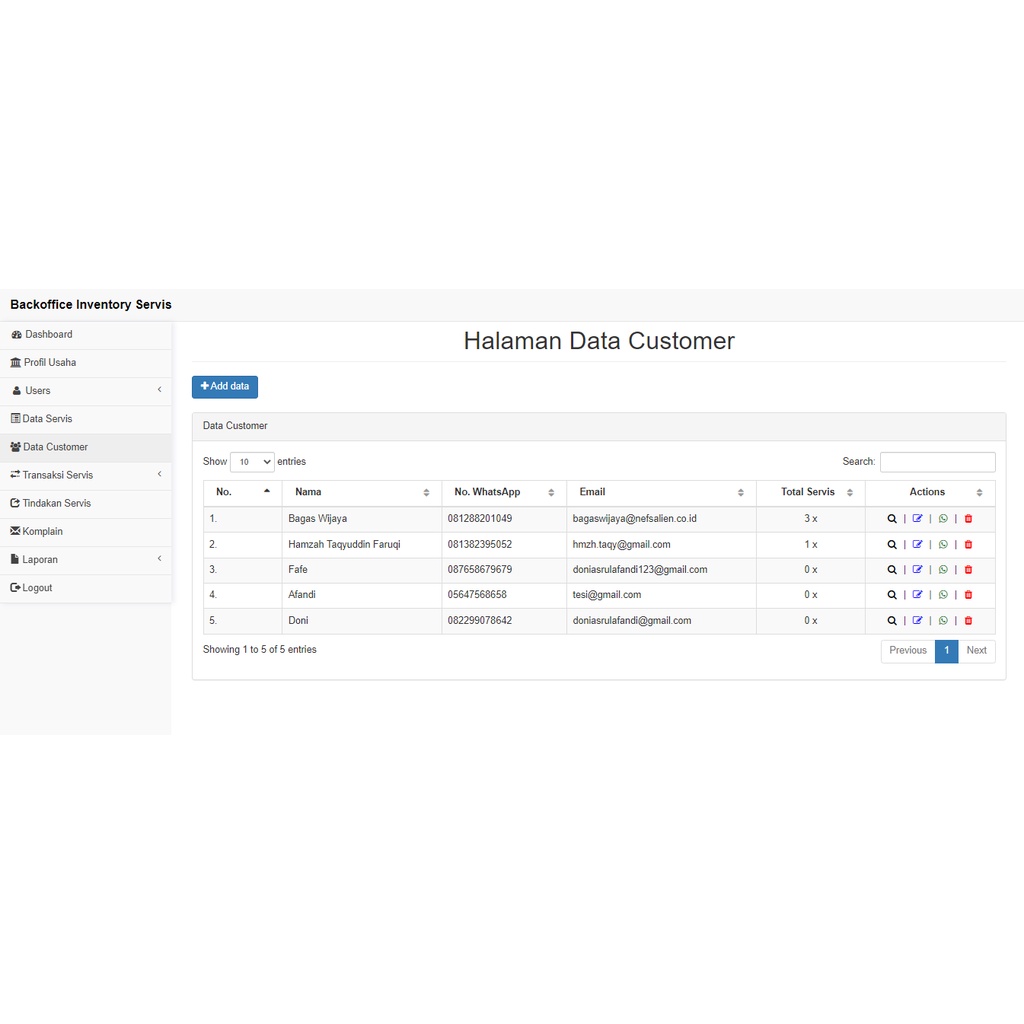The image size is (1024, 1024).
Task: Edit icon in Bagas Wijaya row
Action: 917,519
